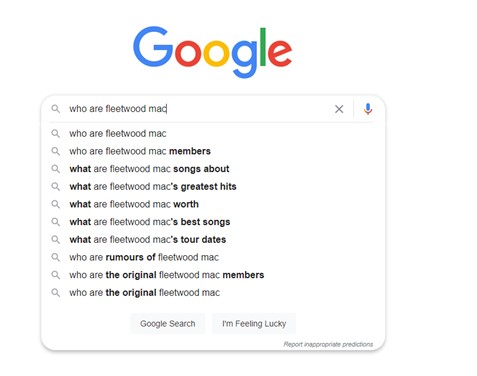Click the magnifier icon inside the search field

[x=56, y=109]
